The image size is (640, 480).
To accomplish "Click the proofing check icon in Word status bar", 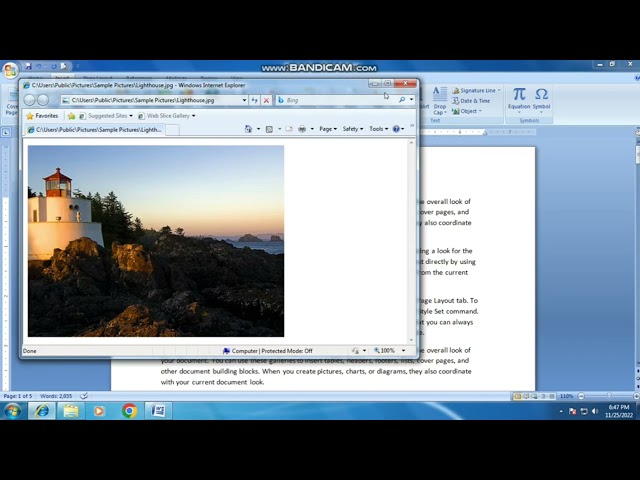I will (x=84, y=396).
